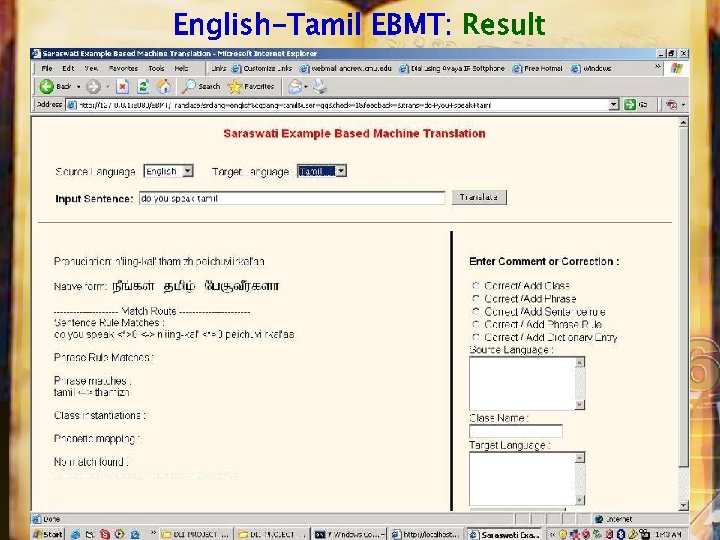The height and width of the screenshot is (540, 720).
Task: Open the Help menu
Action: 181,68
